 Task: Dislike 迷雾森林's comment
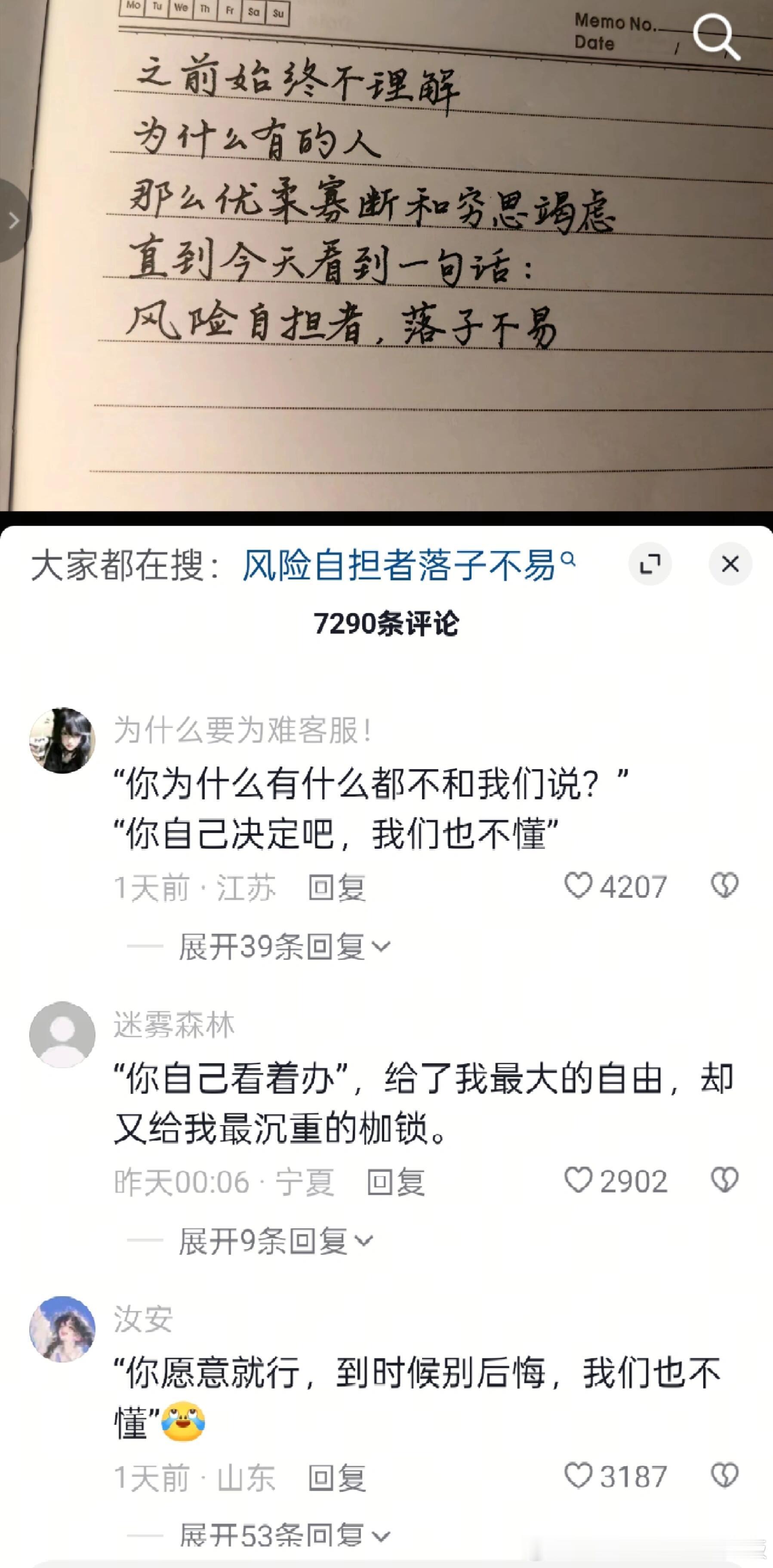point(724,1180)
